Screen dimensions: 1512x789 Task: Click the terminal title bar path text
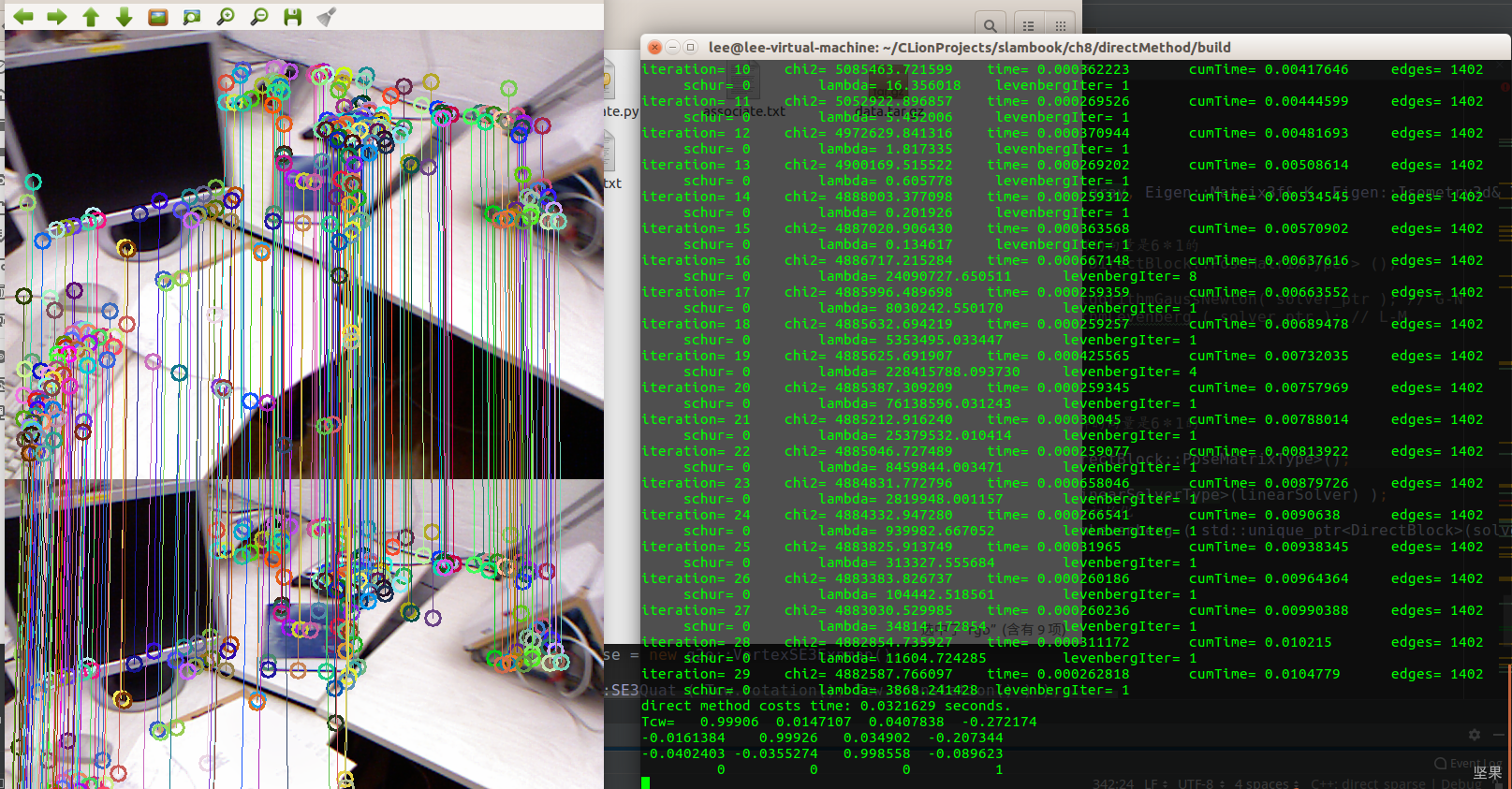[x=969, y=47]
